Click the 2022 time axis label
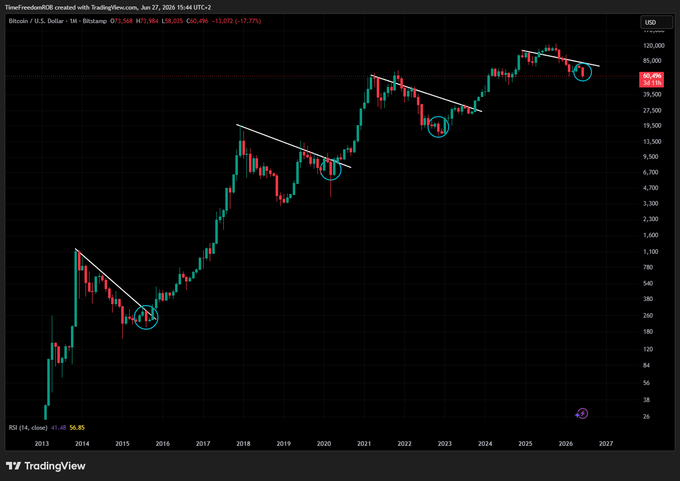 405,444
